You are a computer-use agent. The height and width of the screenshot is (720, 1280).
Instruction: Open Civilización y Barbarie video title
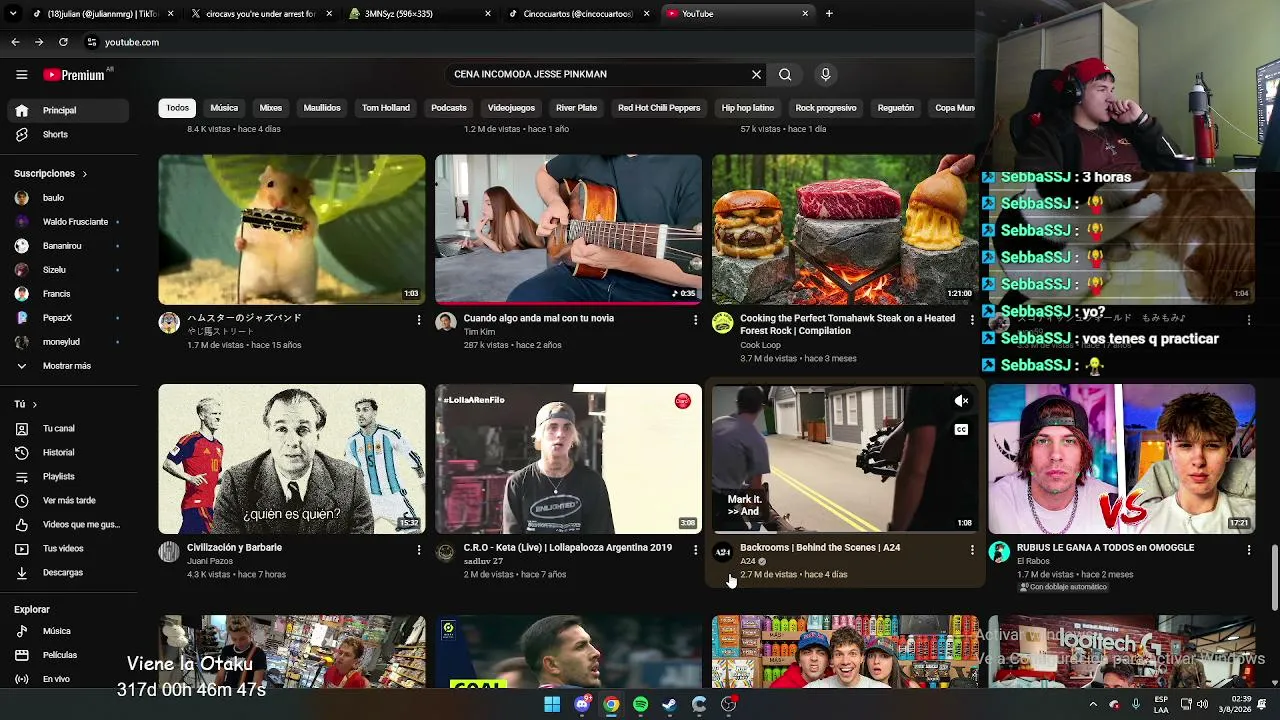click(234, 548)
